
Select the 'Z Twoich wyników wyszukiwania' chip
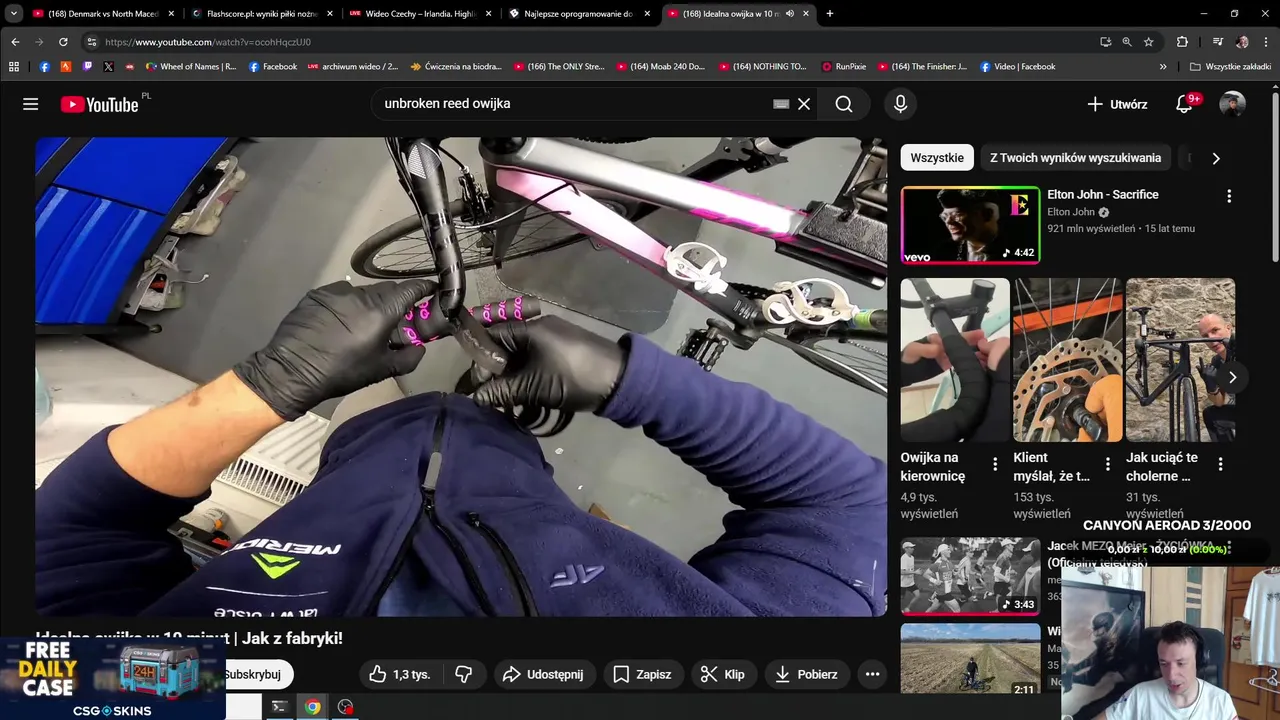tap(1075, 158)
